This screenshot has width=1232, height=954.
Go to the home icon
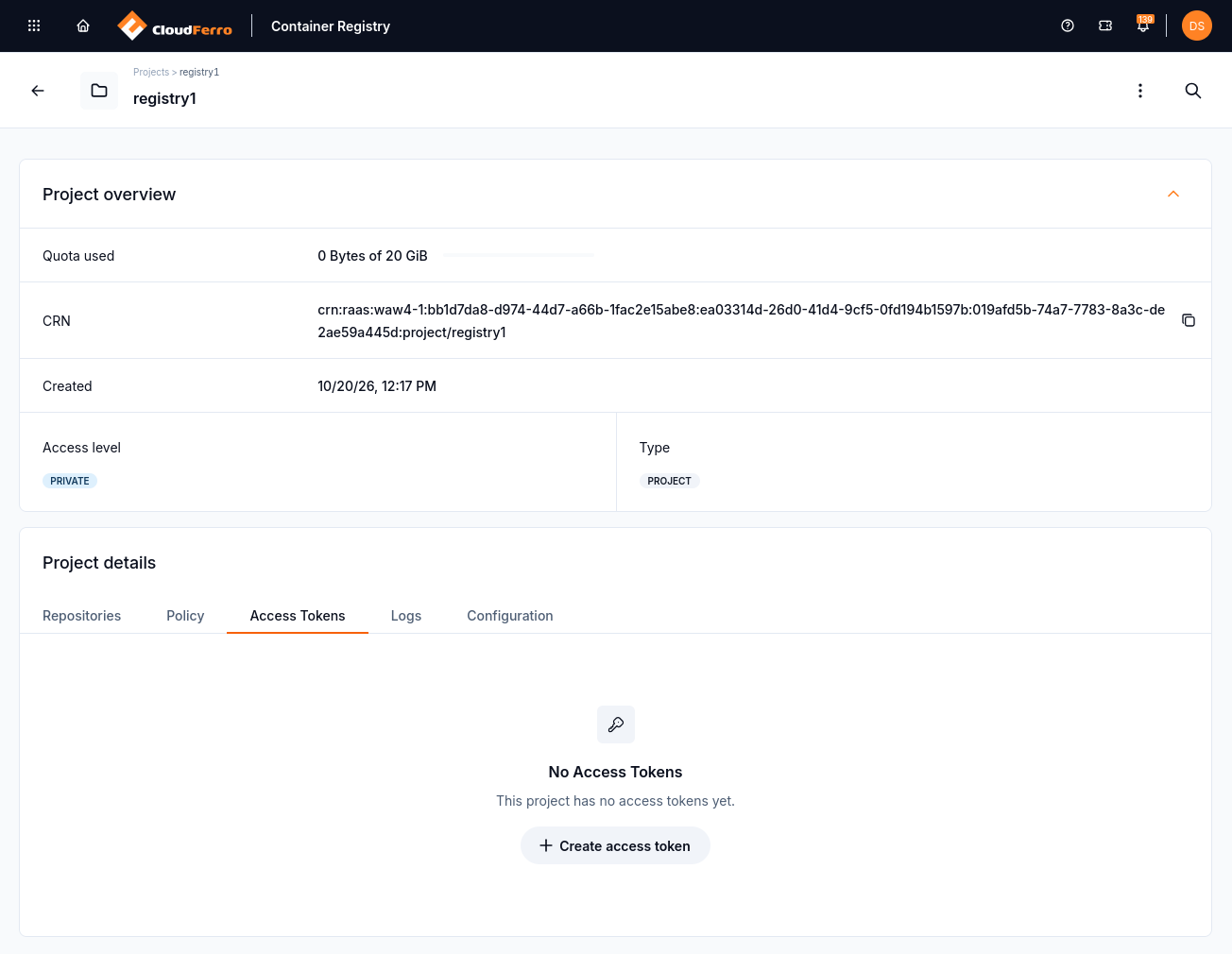[83, 26]
